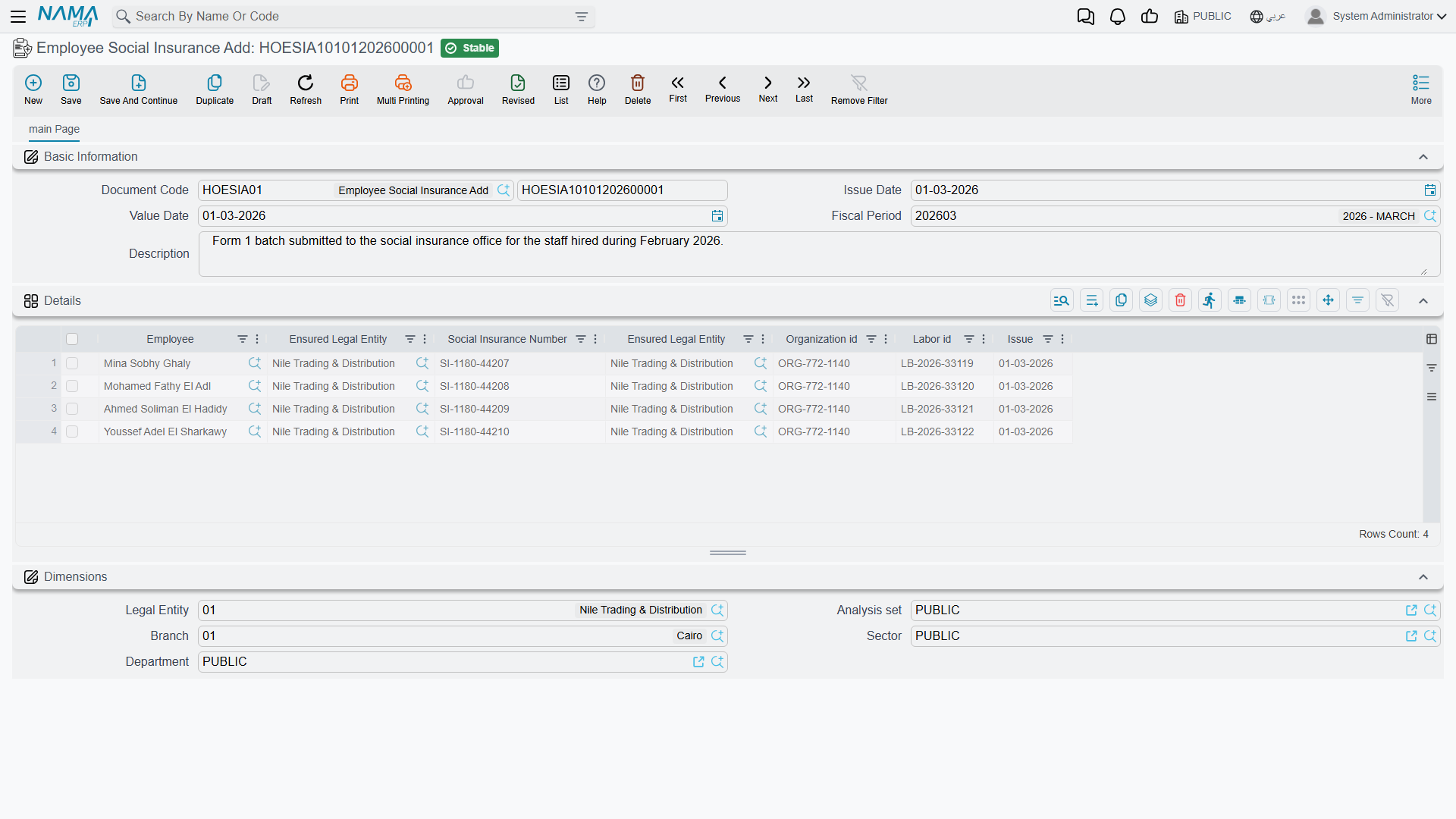This screenshot has width=1456, height=819.
Task: Open the chat messages icon
Action: (x=1086, y=17)
